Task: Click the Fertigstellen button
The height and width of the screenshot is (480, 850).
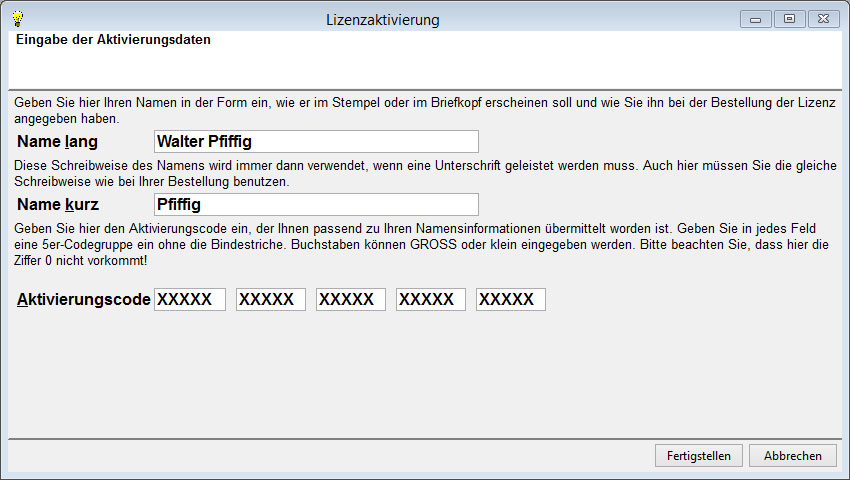Action: (699, 455)
